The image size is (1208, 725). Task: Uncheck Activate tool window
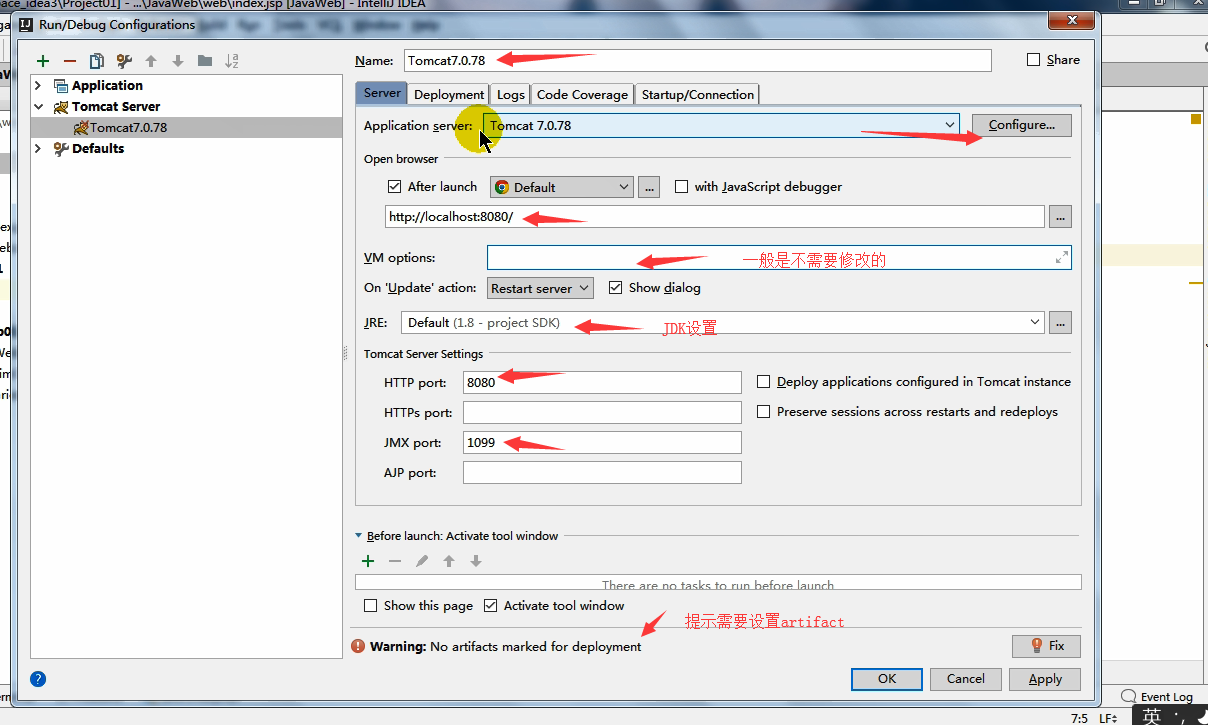pos(491,606)
